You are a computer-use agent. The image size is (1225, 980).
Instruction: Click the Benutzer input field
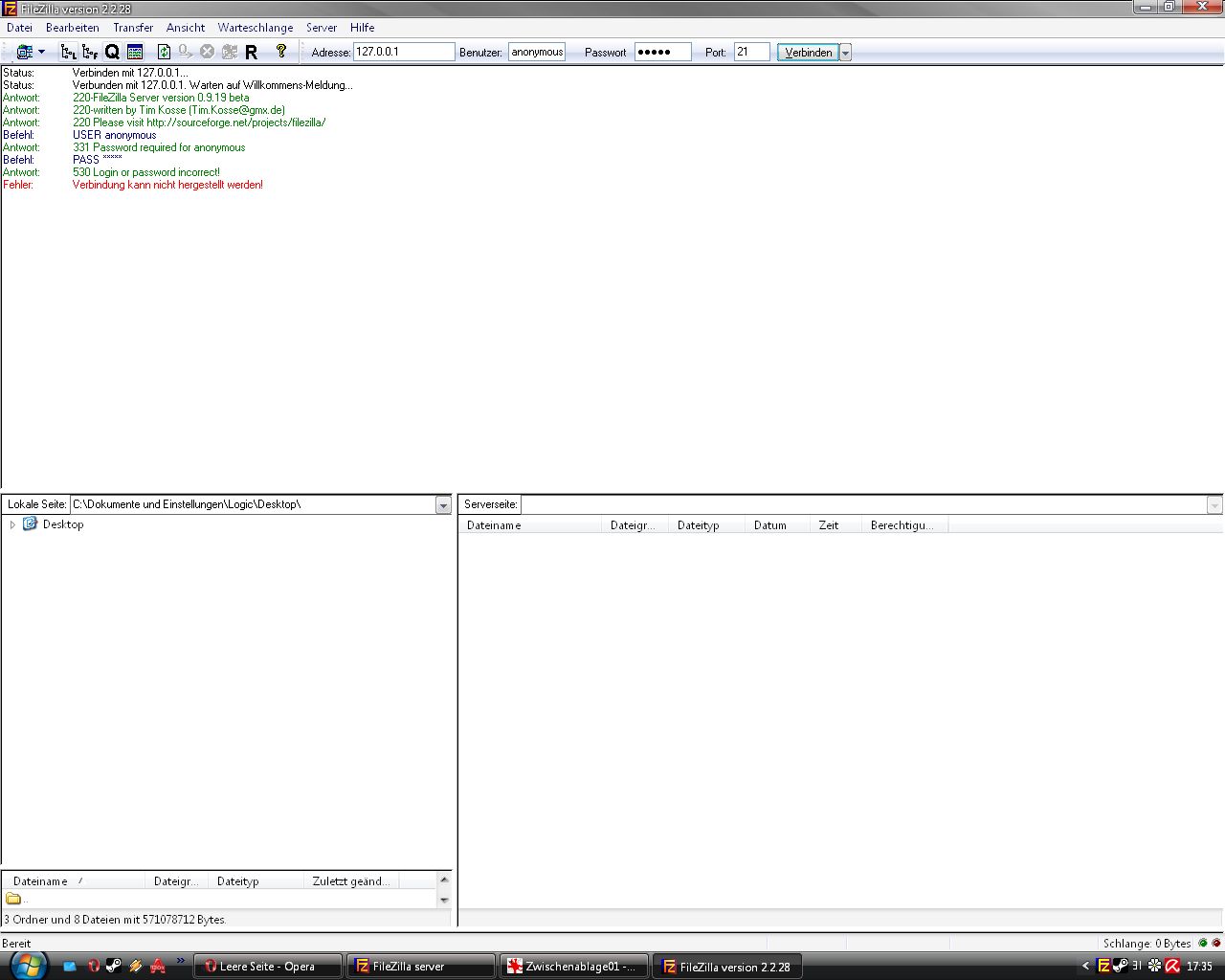click(537, 52)
